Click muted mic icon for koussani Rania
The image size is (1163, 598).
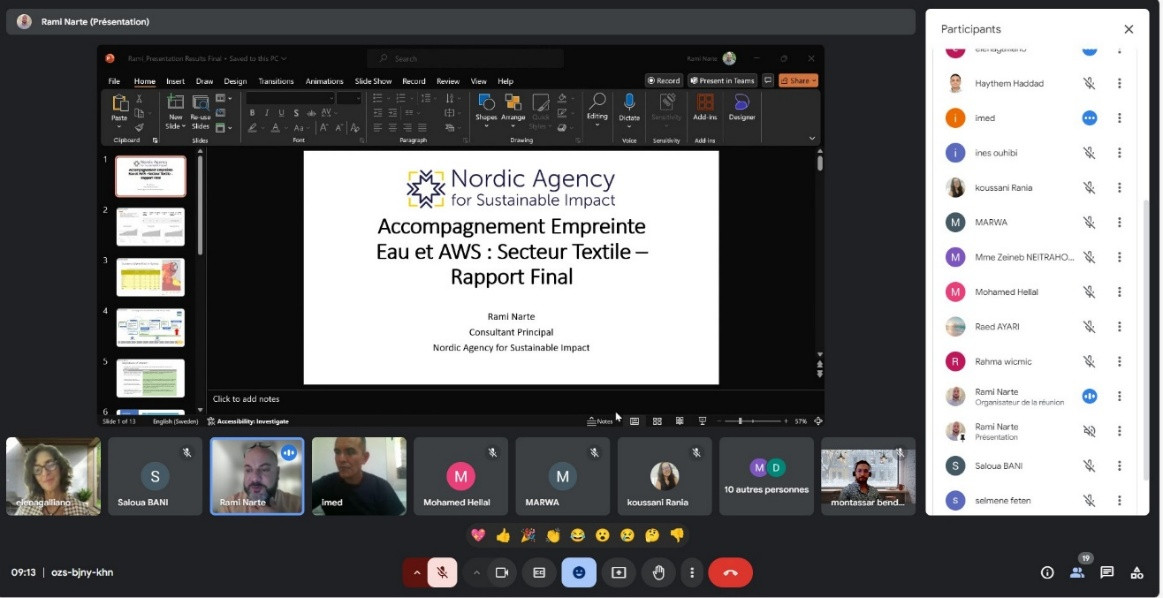[1089, 188]
